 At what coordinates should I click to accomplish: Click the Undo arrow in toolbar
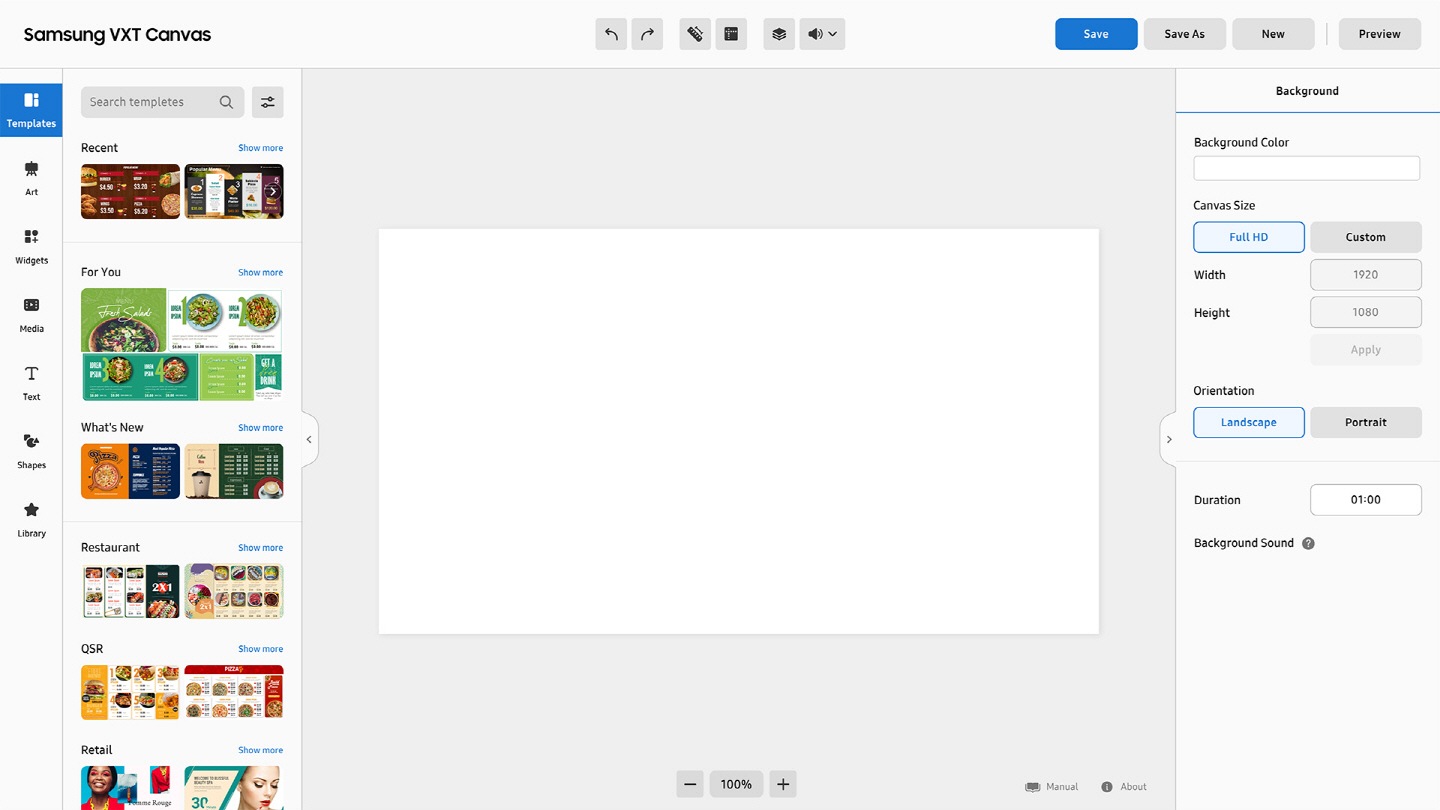(611, 34)
